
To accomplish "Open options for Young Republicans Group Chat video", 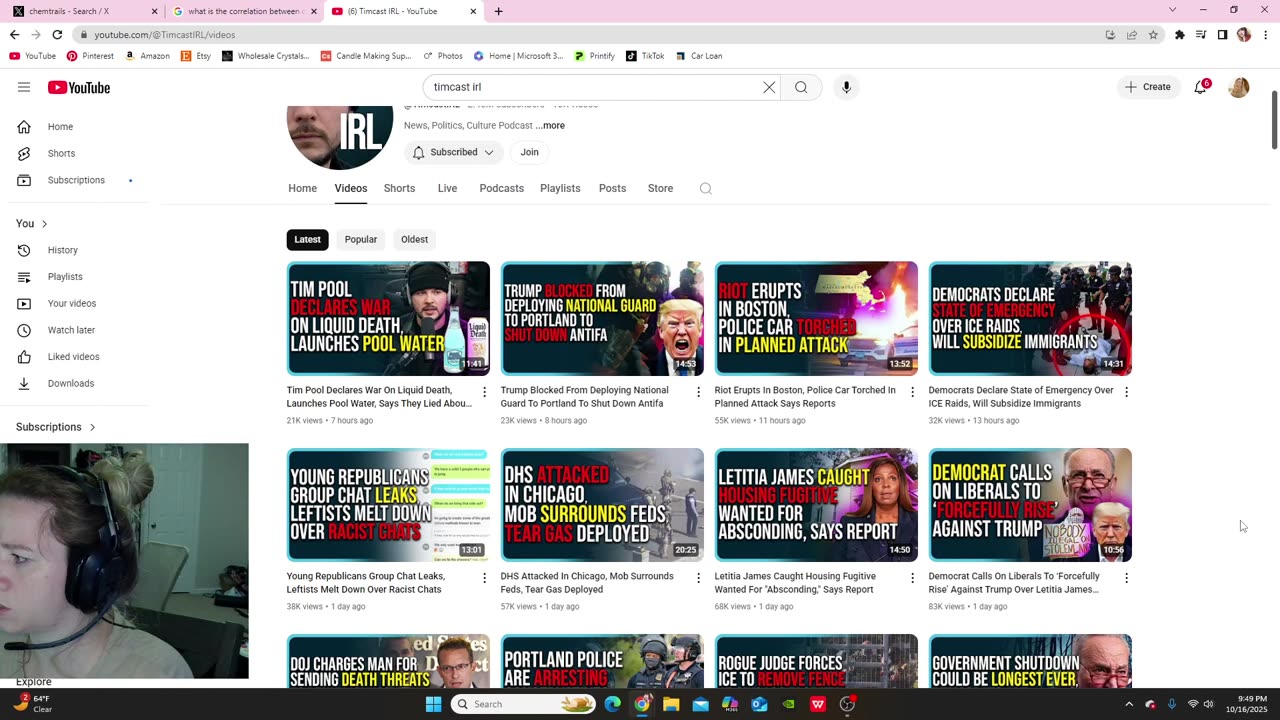I will pos(485,578).
